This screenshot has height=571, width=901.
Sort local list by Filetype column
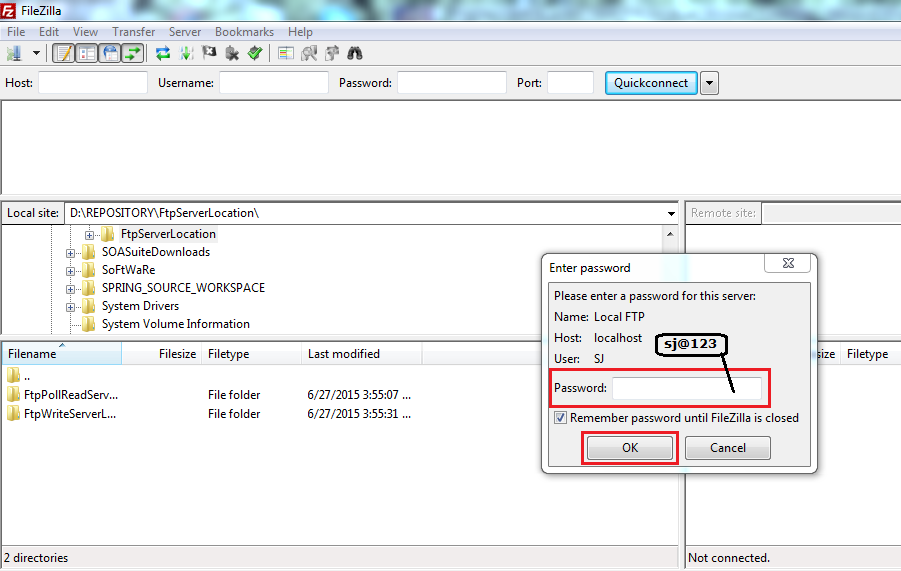(x=251, y=354)
